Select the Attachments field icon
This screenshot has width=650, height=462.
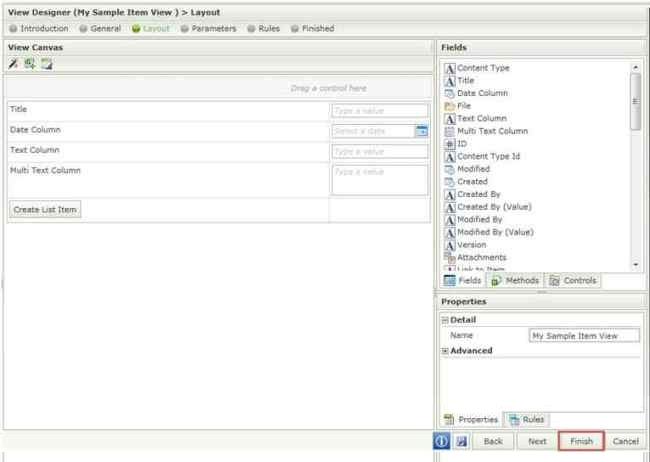pyautogui.click(x=449, y=258)
